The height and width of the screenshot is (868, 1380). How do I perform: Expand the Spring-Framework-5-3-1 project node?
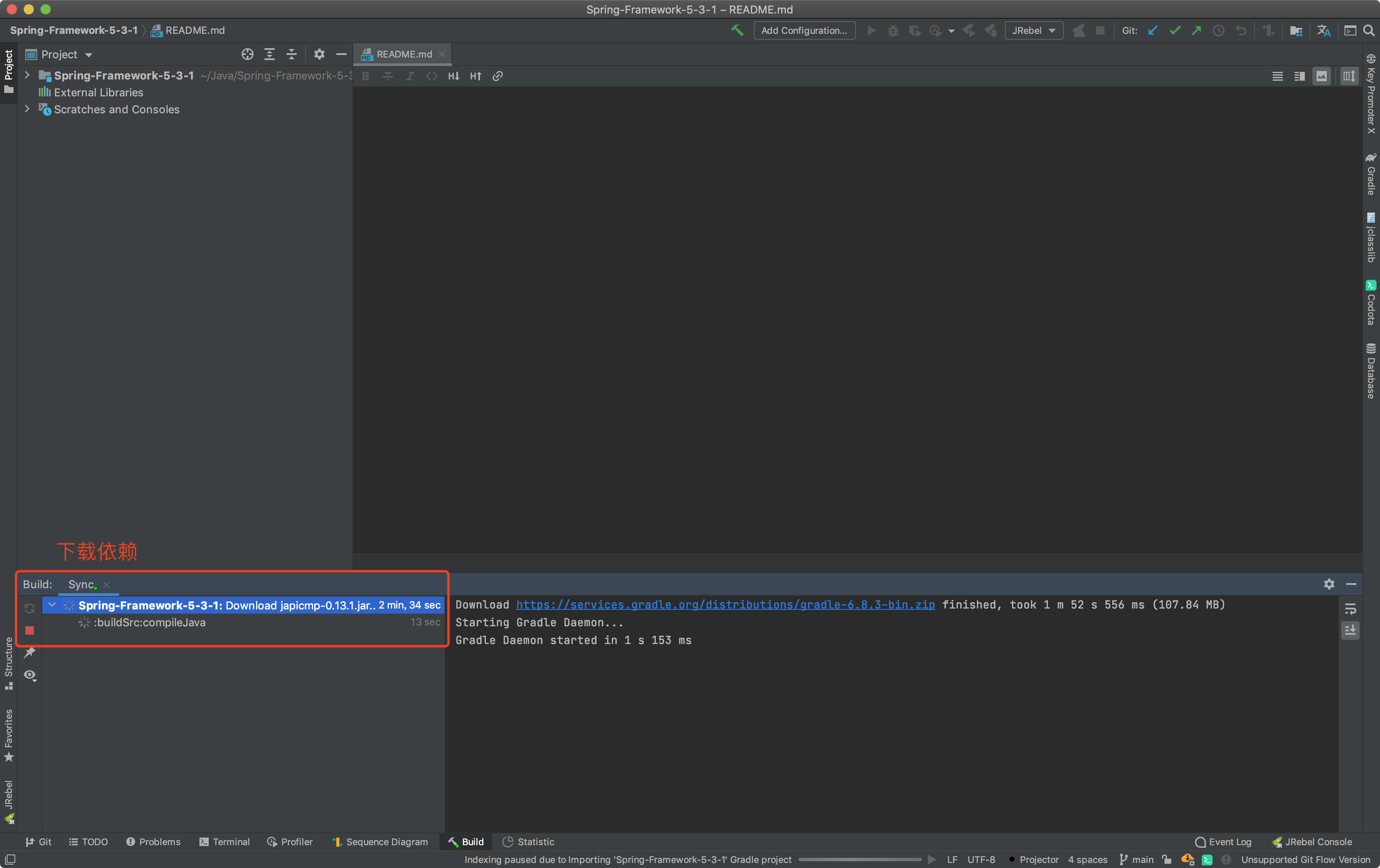[x=27, y=75]
